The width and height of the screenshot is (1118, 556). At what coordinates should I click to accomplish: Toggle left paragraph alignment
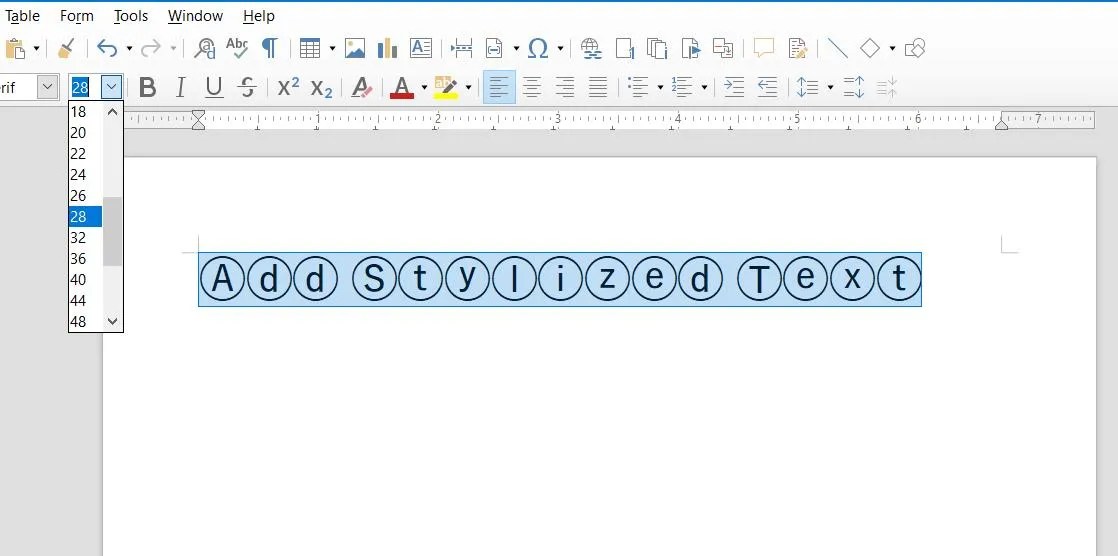coord(499,88)
